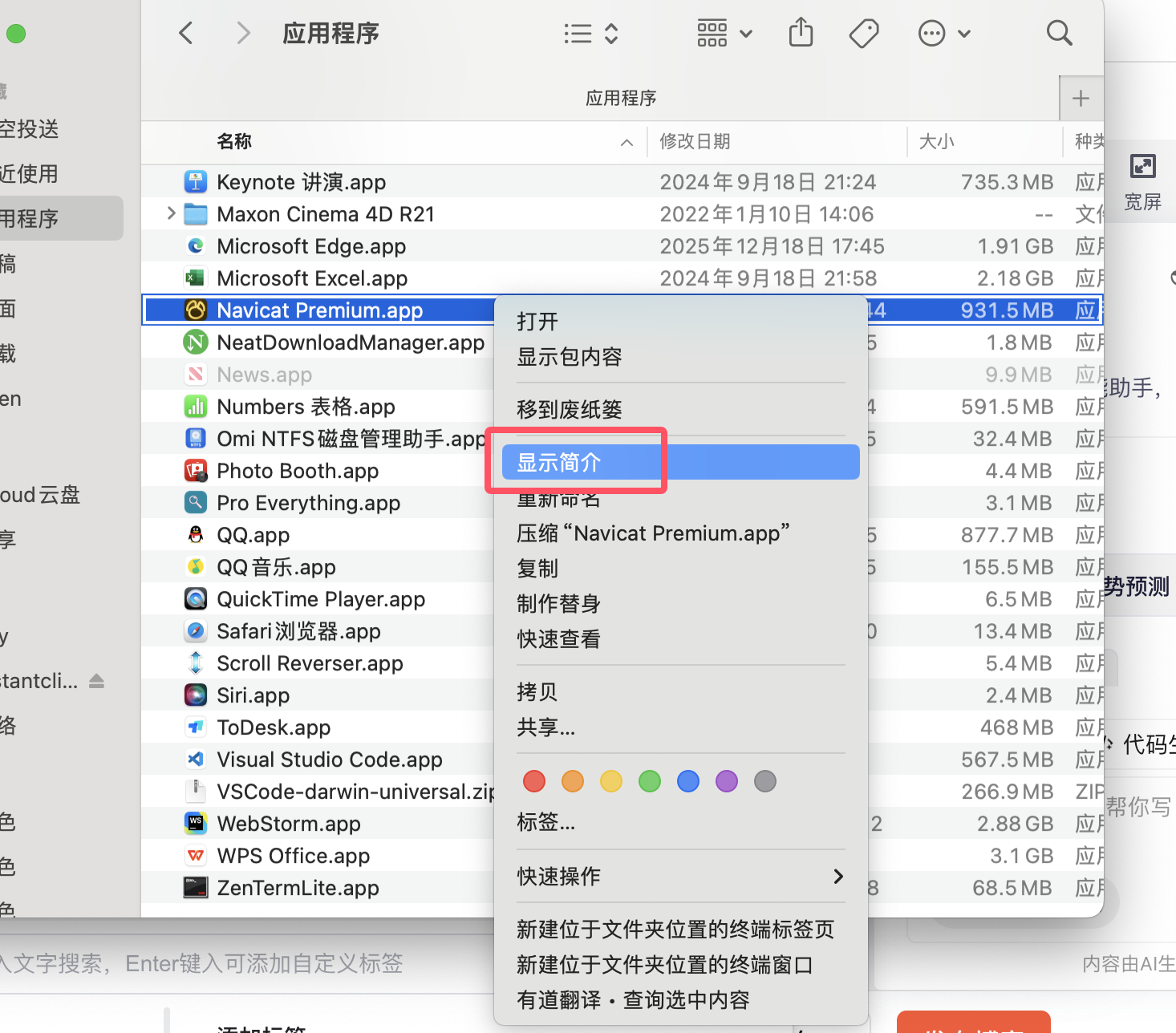1176x1033 pixels.
Task: Choose 显示包内容 in the context menu
Action: 680,357
